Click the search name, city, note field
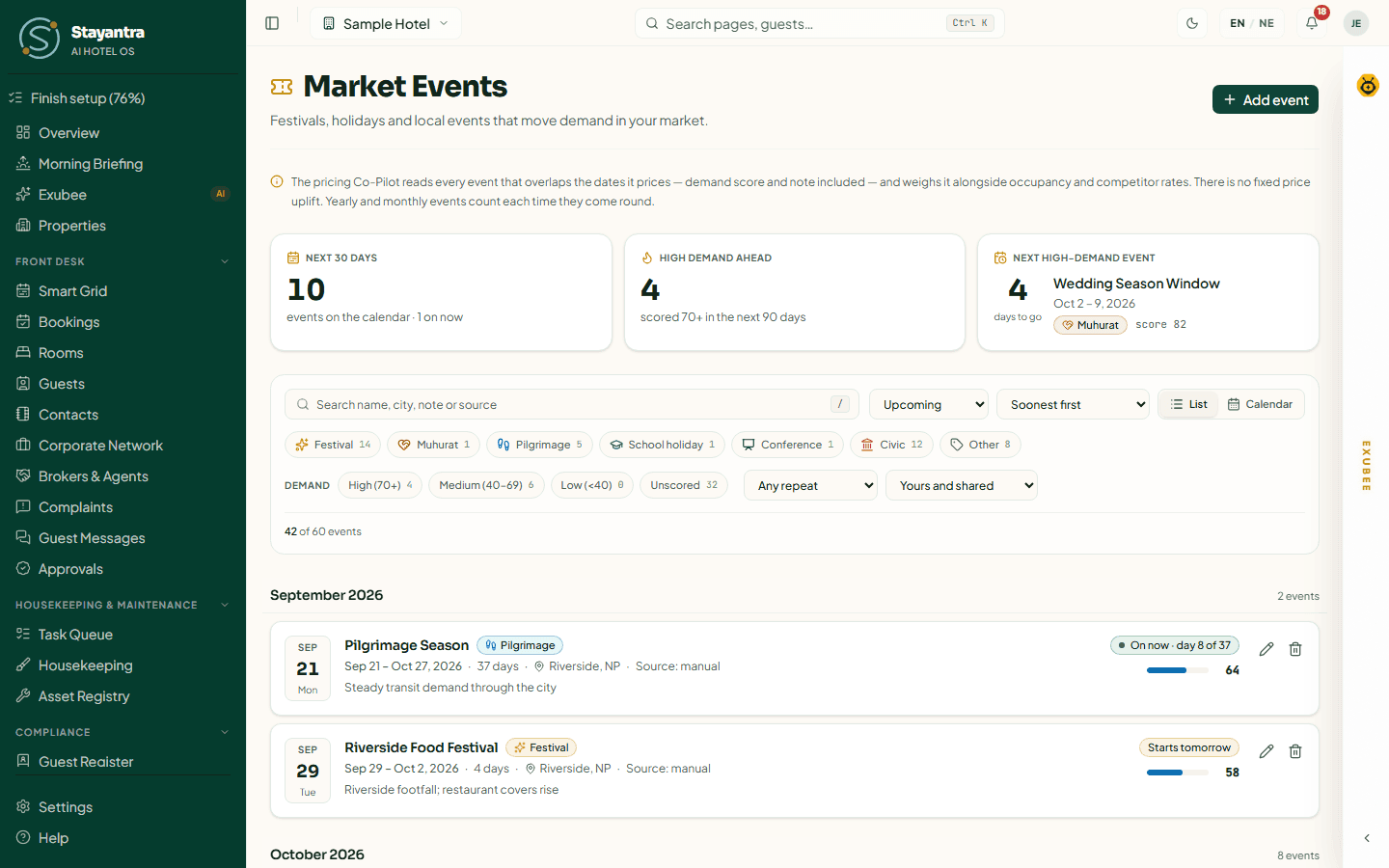Image resolution: width=1389 pixels, height=868 pixels. point(571,404)
